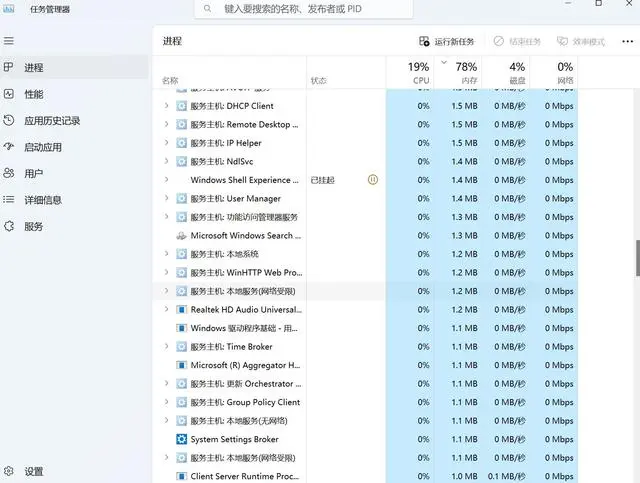Expand the 更新 Orchestrator service host
The image size is (640, 483).
(166, 384)
